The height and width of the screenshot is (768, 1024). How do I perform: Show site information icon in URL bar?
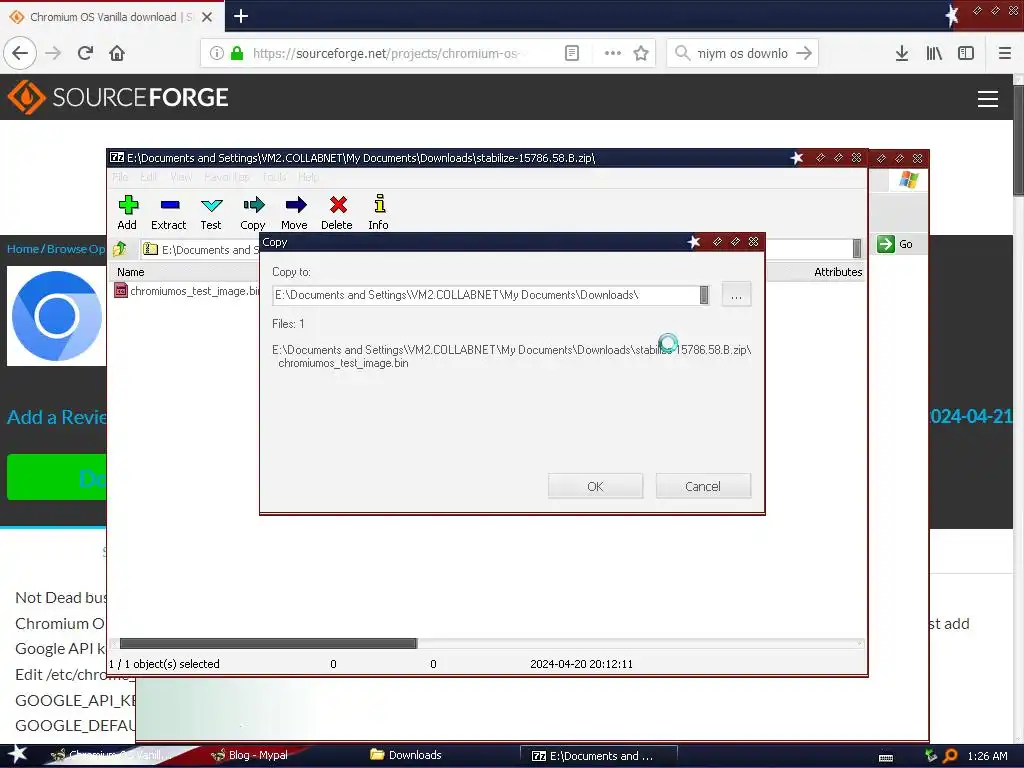[x=216, y=54]
